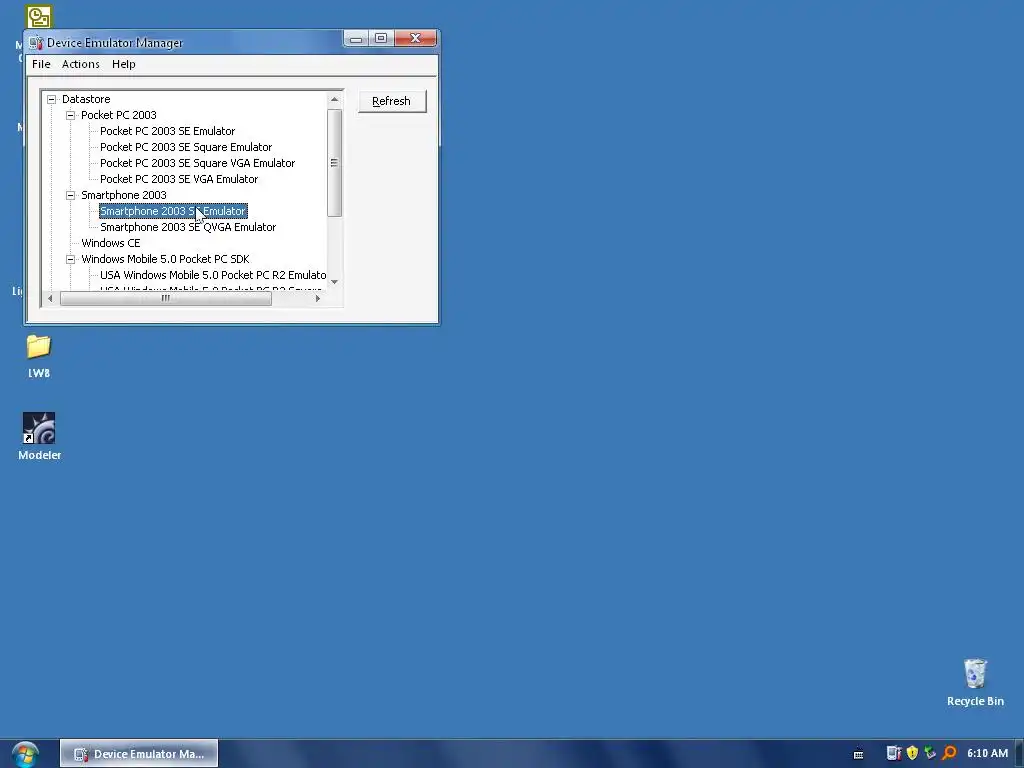Collapse the Datastore tree node

[x=51, y=99]
